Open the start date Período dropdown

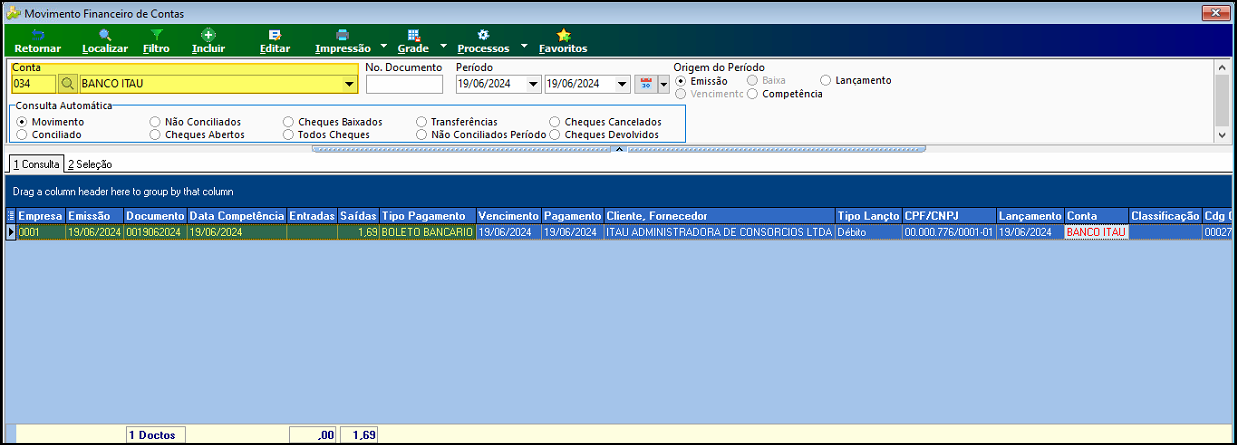click(532, 84)
